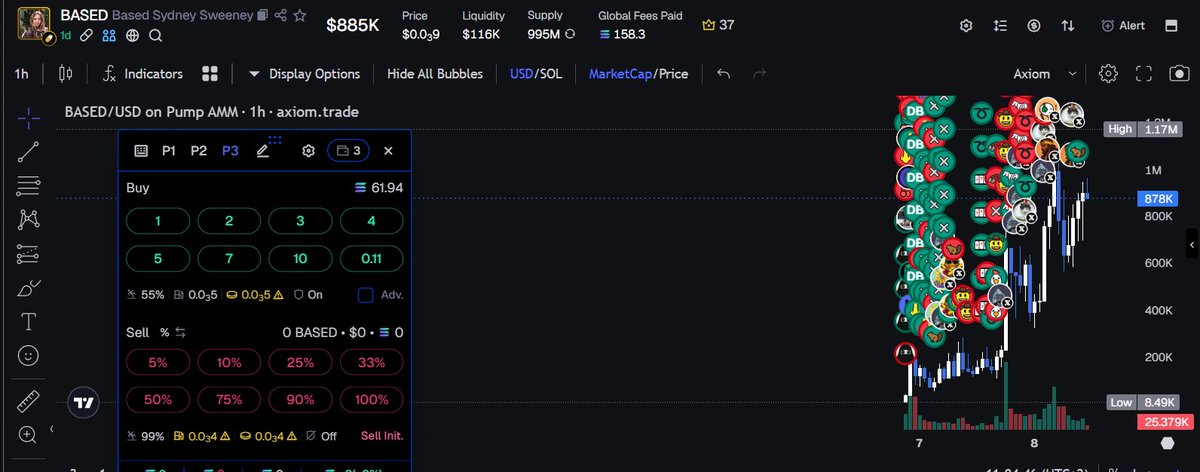Screen dimensions: 1200x472
Task: Select the text annotation tool
Action: click(29, 322)
